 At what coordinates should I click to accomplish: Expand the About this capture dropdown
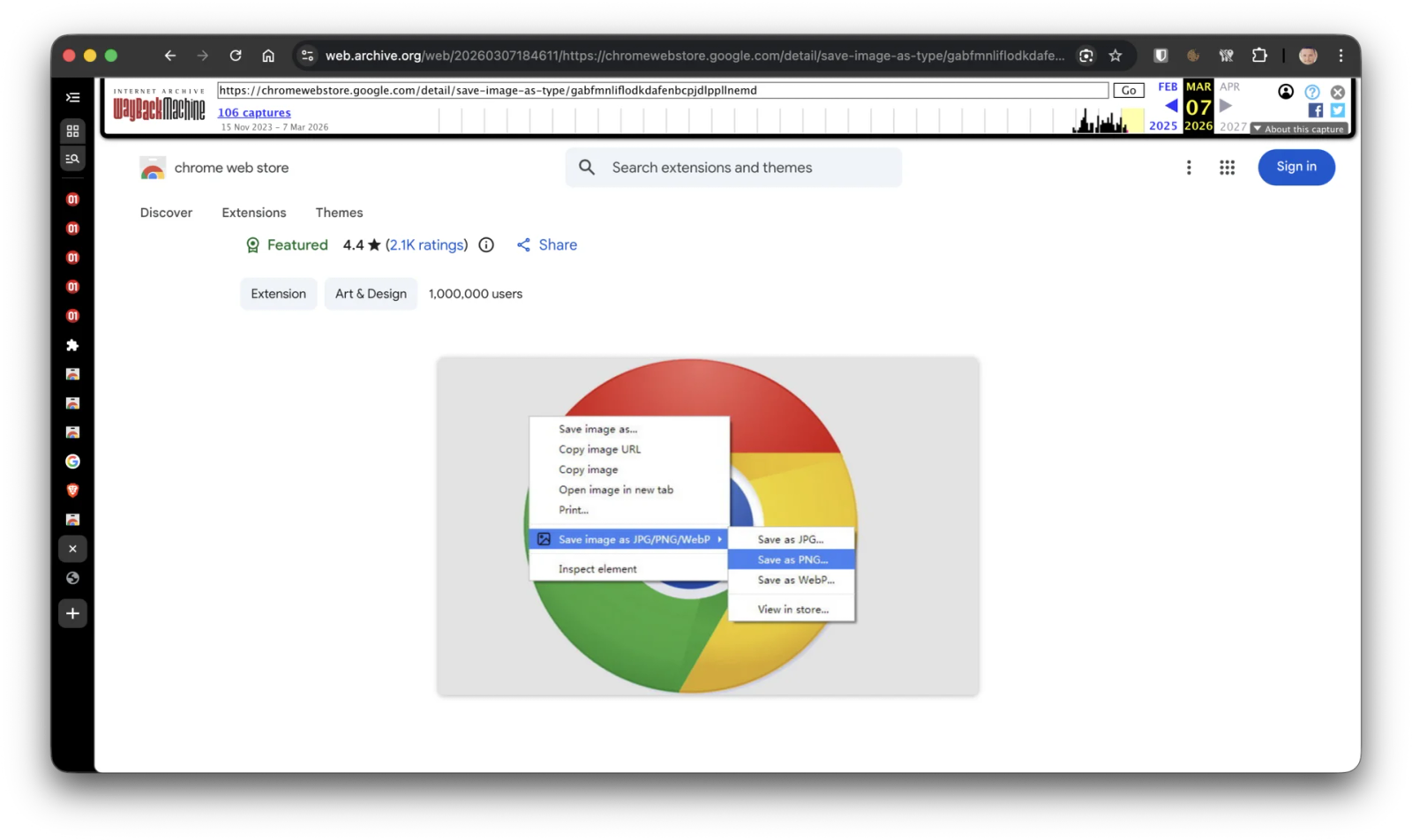click(1298, 129)
